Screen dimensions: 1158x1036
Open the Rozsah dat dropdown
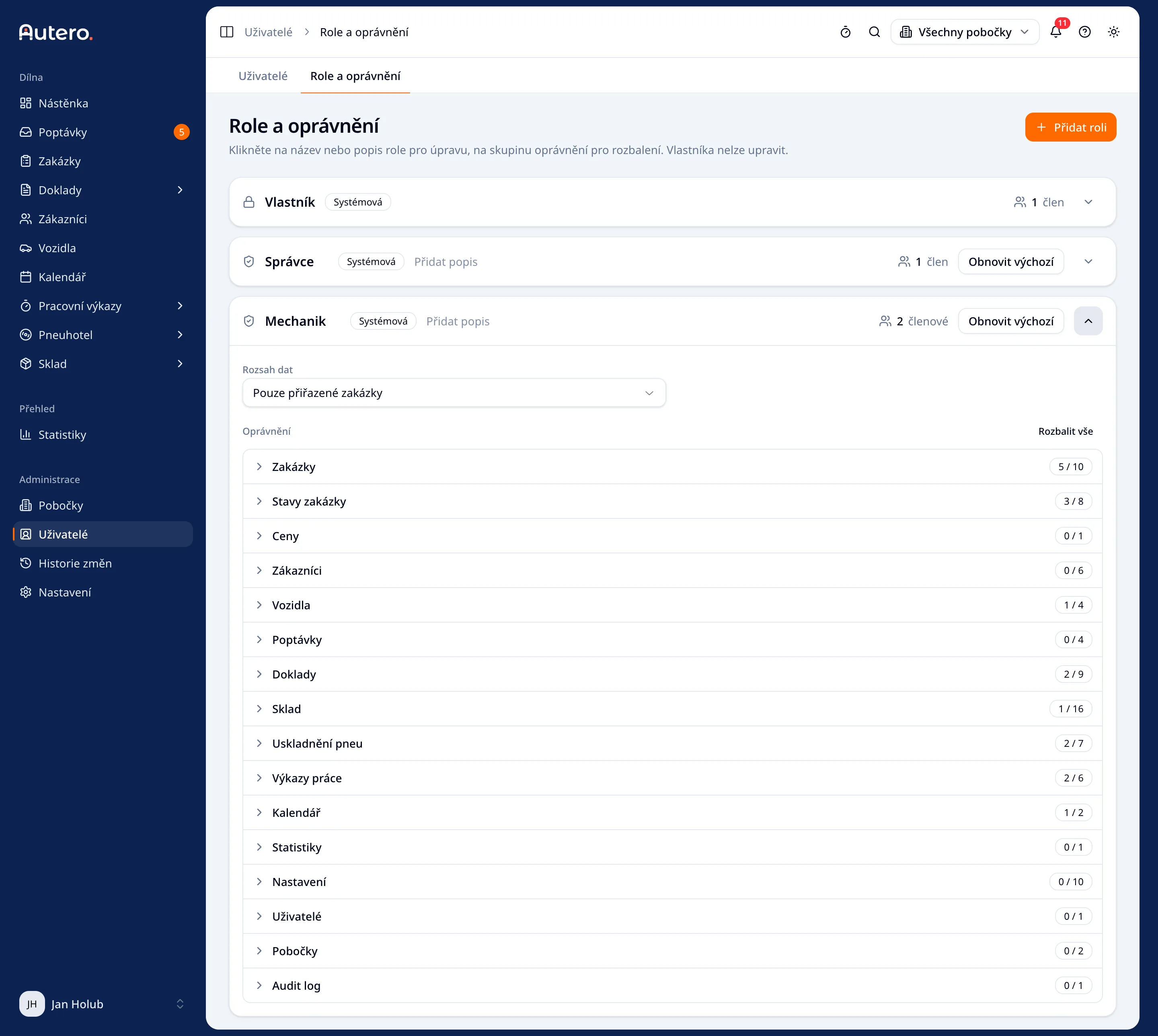[x=454, y=393]
